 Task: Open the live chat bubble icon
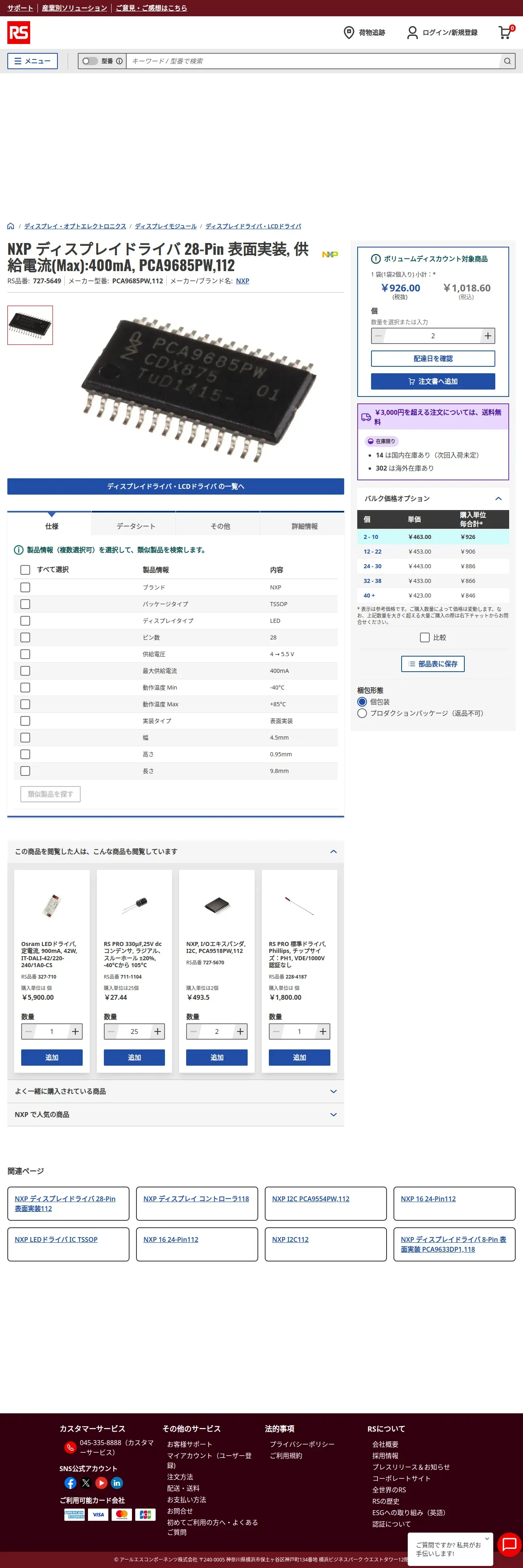(509, 1544)
